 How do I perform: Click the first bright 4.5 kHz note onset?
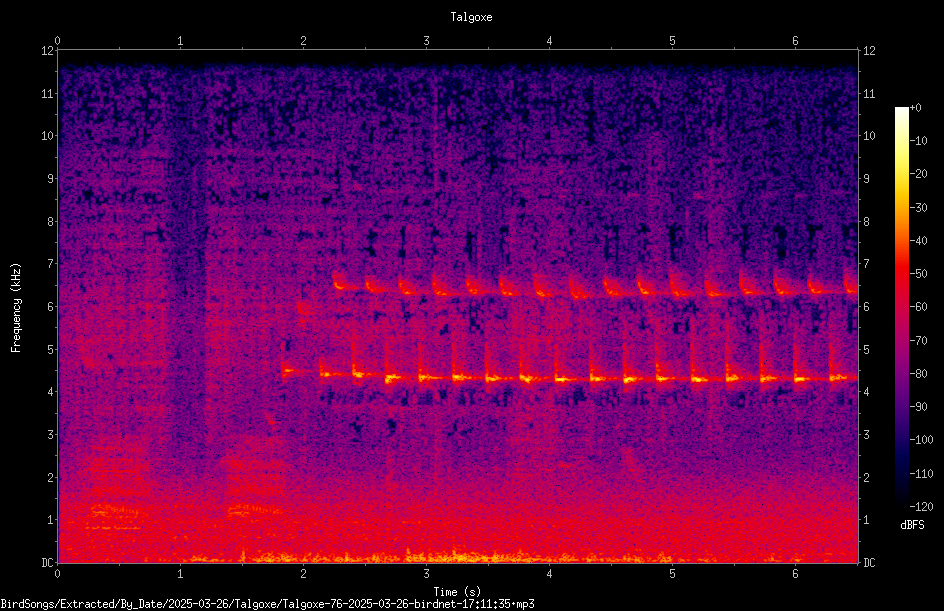pyautogui.click(x=287, y=371)
